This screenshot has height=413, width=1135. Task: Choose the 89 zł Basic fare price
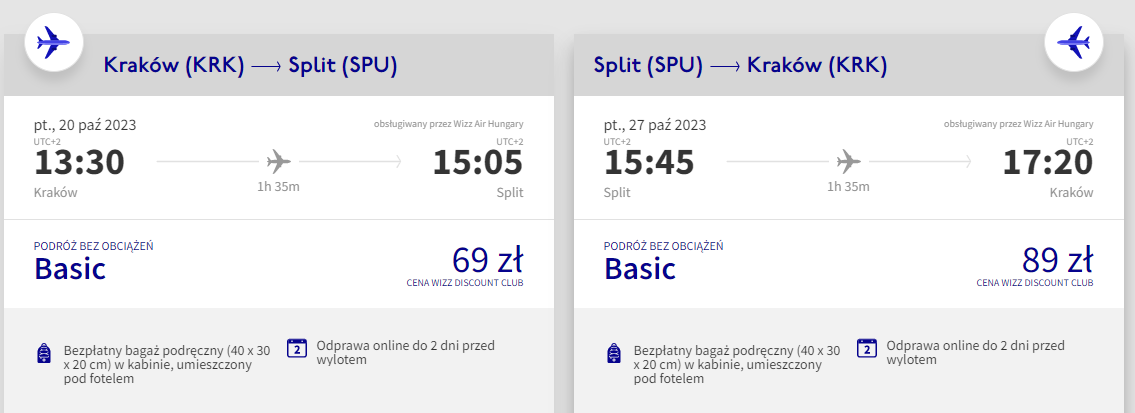point(1057,260)
